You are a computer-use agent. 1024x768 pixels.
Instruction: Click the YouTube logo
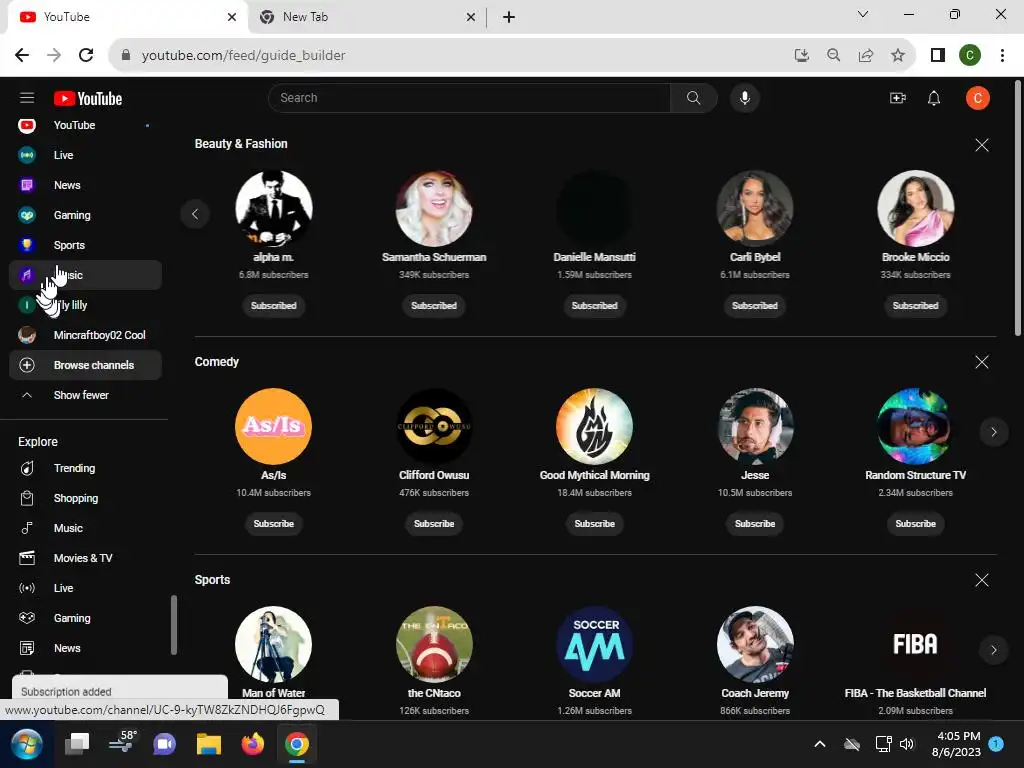tap(88, 99)
